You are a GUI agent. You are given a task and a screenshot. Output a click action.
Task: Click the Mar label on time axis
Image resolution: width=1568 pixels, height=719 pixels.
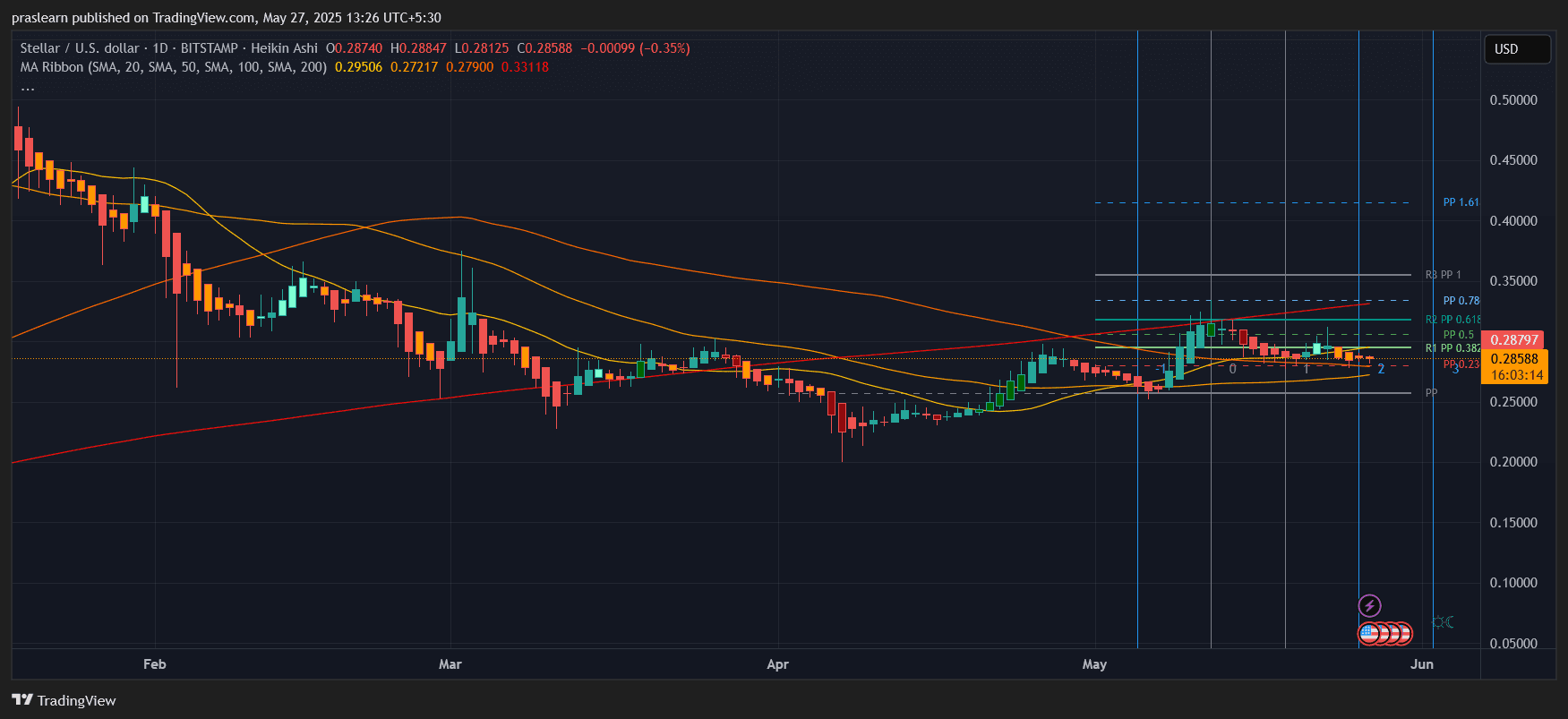[x=450, y=664]
